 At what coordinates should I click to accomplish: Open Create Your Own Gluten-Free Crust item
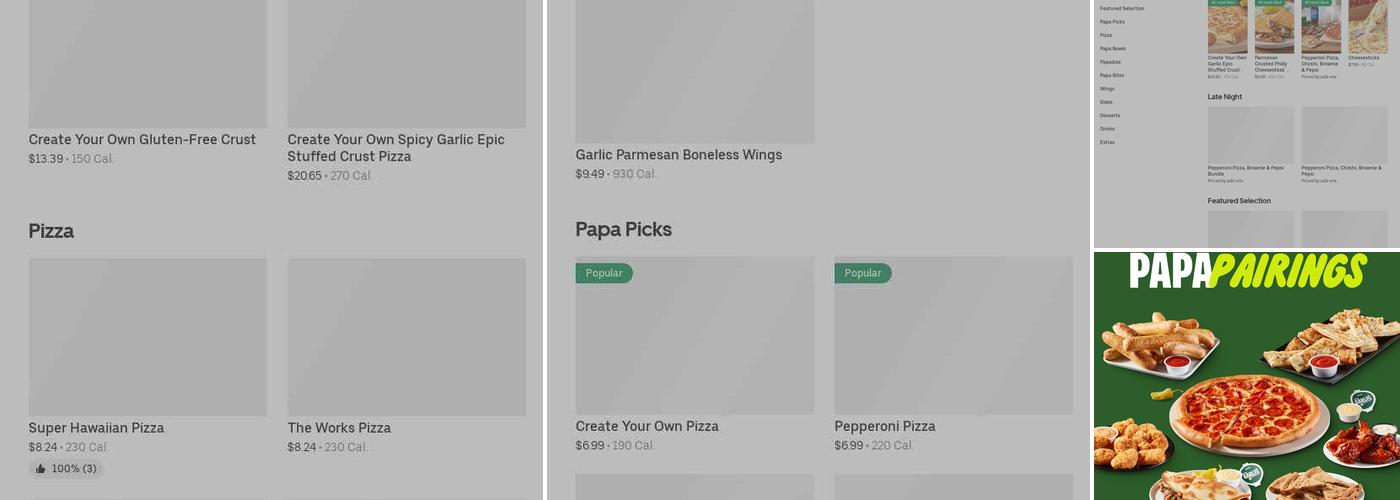pyautogui.click(x=142, y=140)
